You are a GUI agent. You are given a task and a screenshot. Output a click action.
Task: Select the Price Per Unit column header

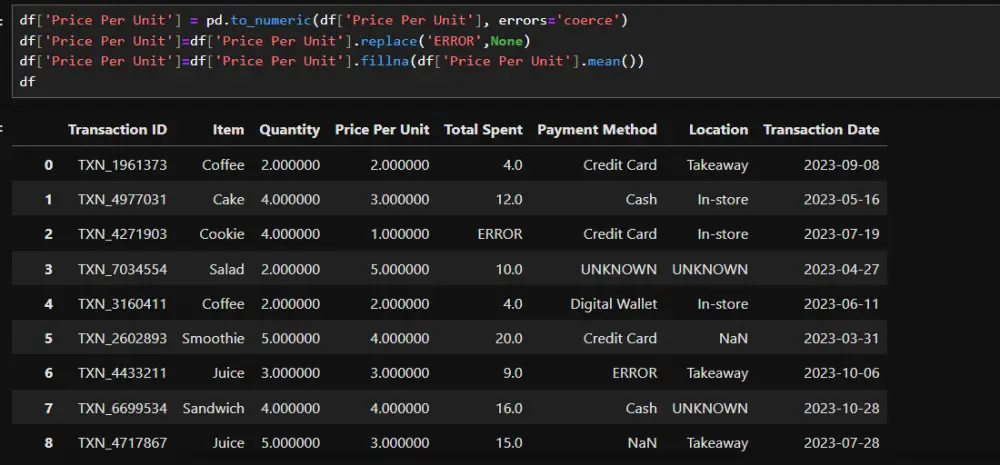tap(382, 129)
